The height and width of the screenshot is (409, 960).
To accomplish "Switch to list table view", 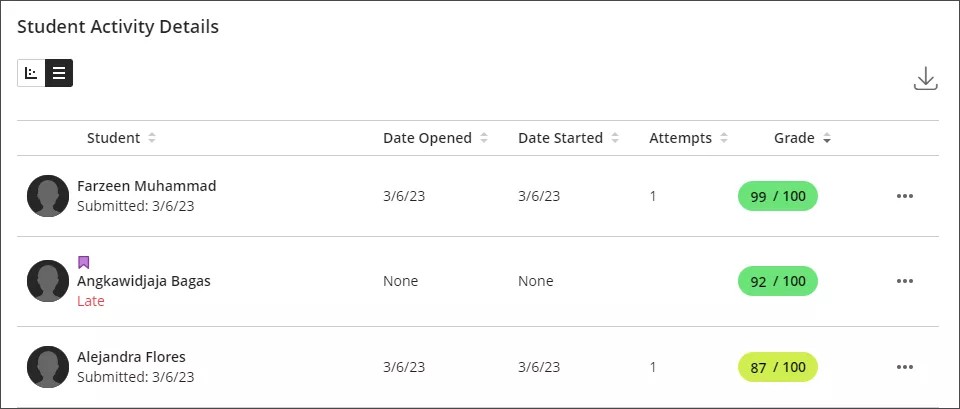I will pos(59,73).
